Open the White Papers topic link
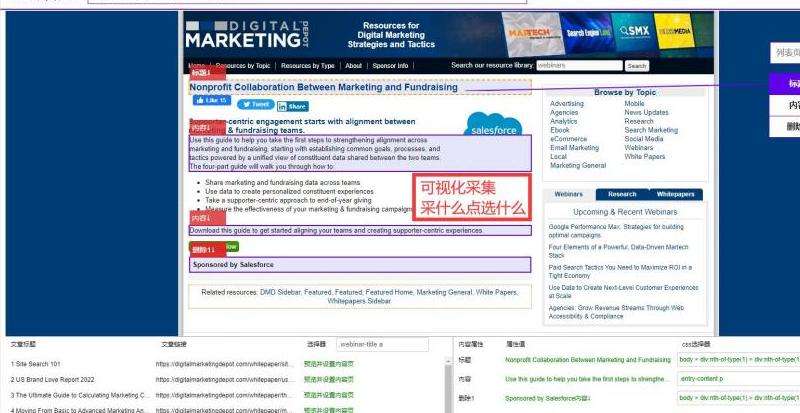Screen dimensions: 800x413 (645, 157)
